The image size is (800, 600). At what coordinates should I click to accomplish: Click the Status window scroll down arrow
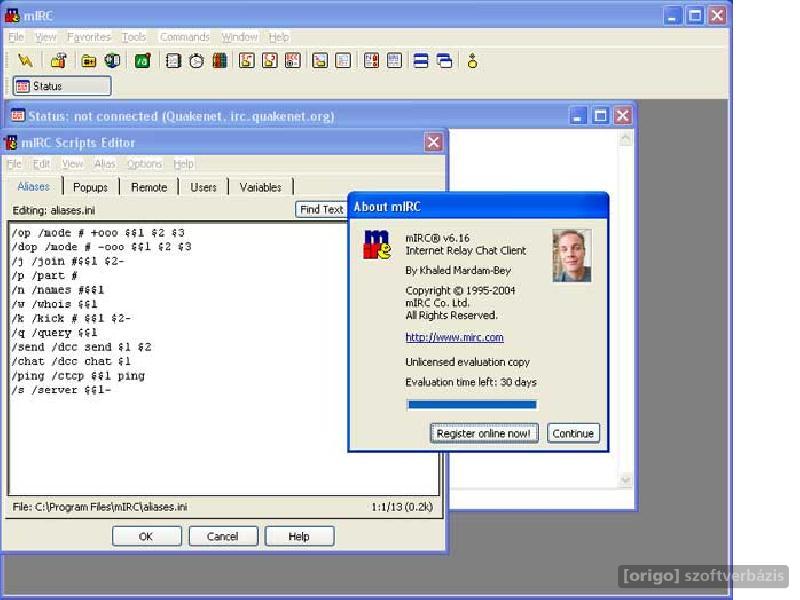[625, 480]
